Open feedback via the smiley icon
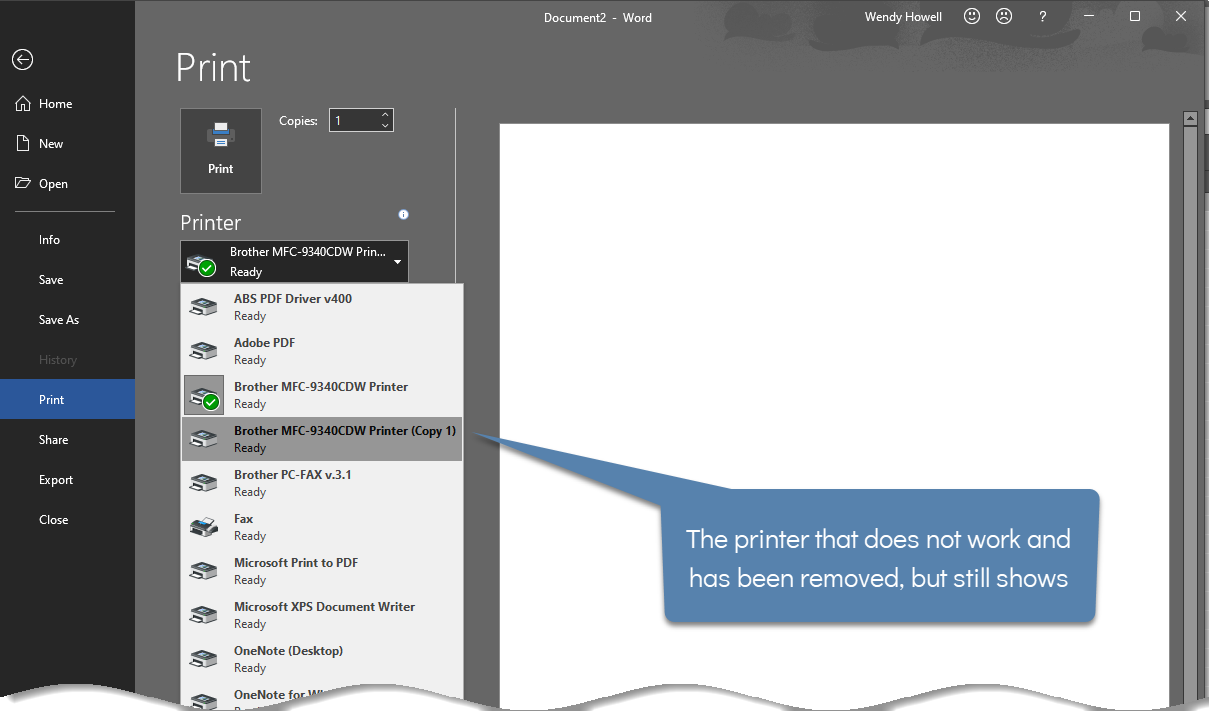Viewport: 1209px width, 711px height. [x=971, y=16]
